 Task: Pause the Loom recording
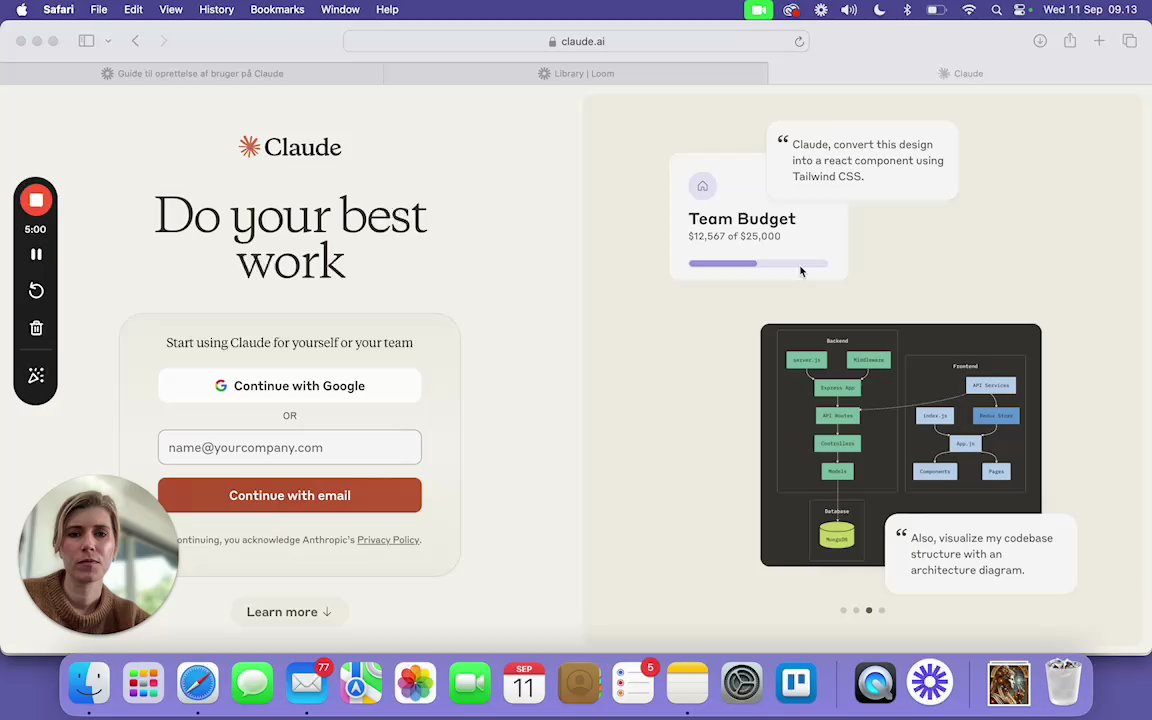36,254
